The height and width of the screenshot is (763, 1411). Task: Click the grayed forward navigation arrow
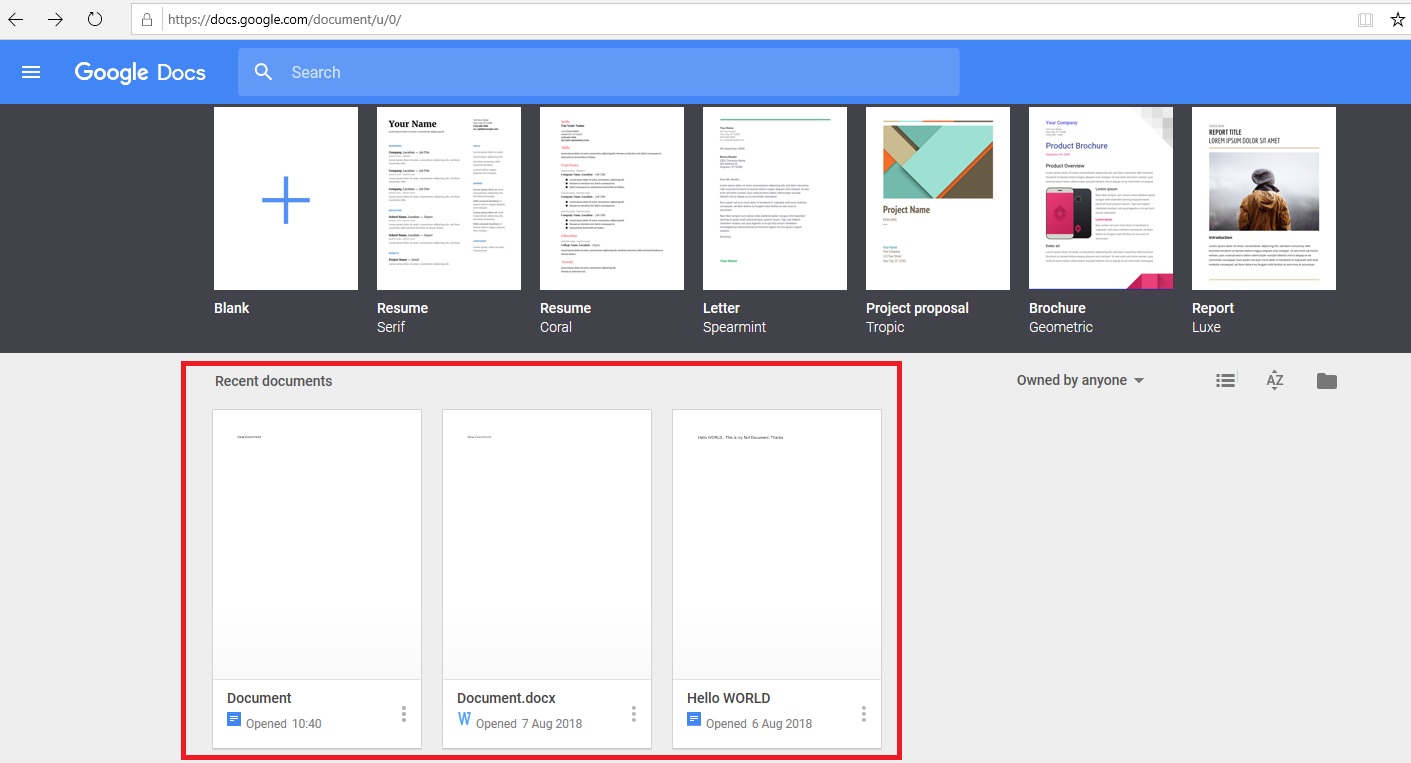tap(56, 18)
